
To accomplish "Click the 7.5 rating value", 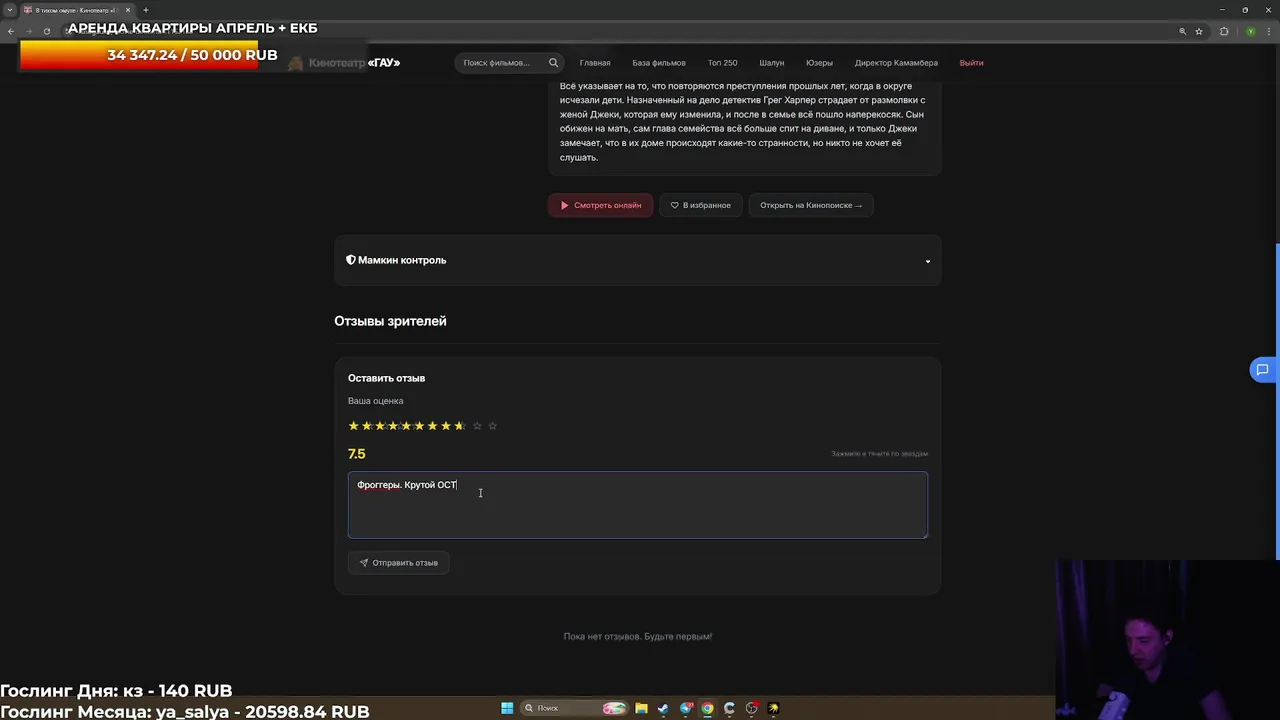I will click(x=356, y=454).
